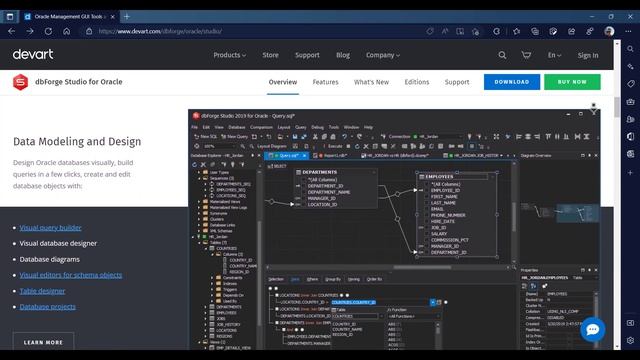640x360 pixels.
Task: Open Search in the Edge sidebar
Action: click(631, 49)
